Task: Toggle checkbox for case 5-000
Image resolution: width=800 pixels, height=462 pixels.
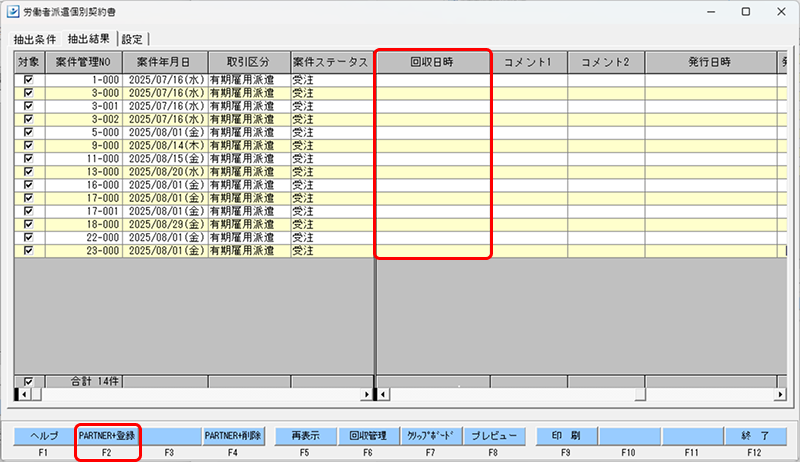Action: click(x=29, y=132)
